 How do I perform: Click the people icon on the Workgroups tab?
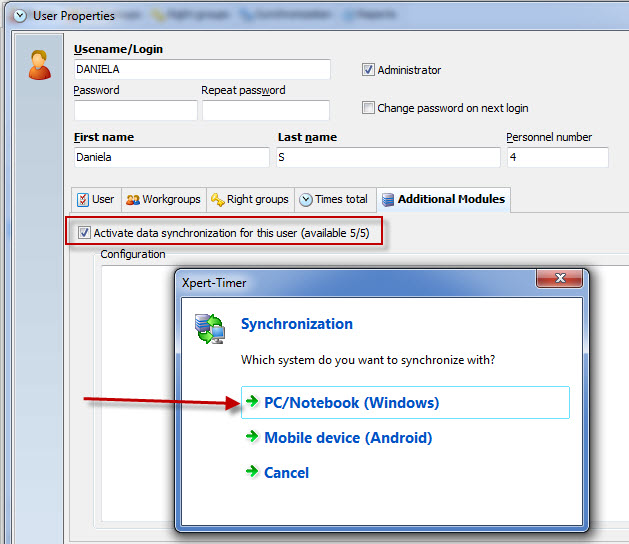click(133, 199)
